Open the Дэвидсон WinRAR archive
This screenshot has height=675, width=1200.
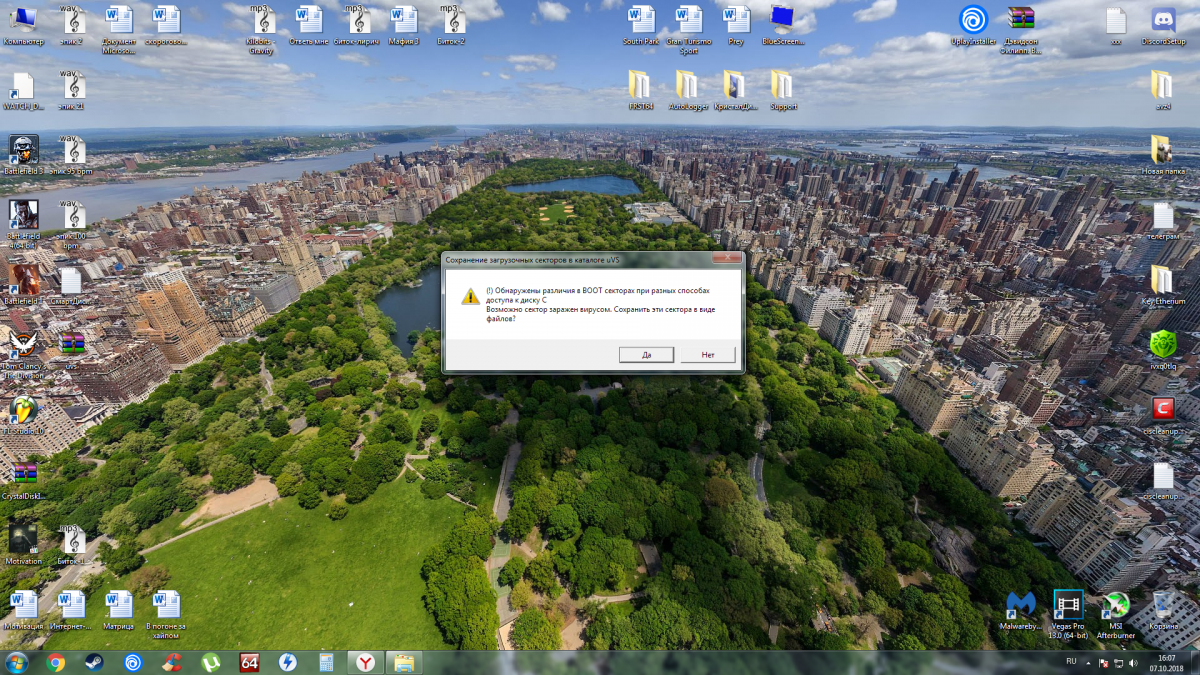[x=1020, y=28]
